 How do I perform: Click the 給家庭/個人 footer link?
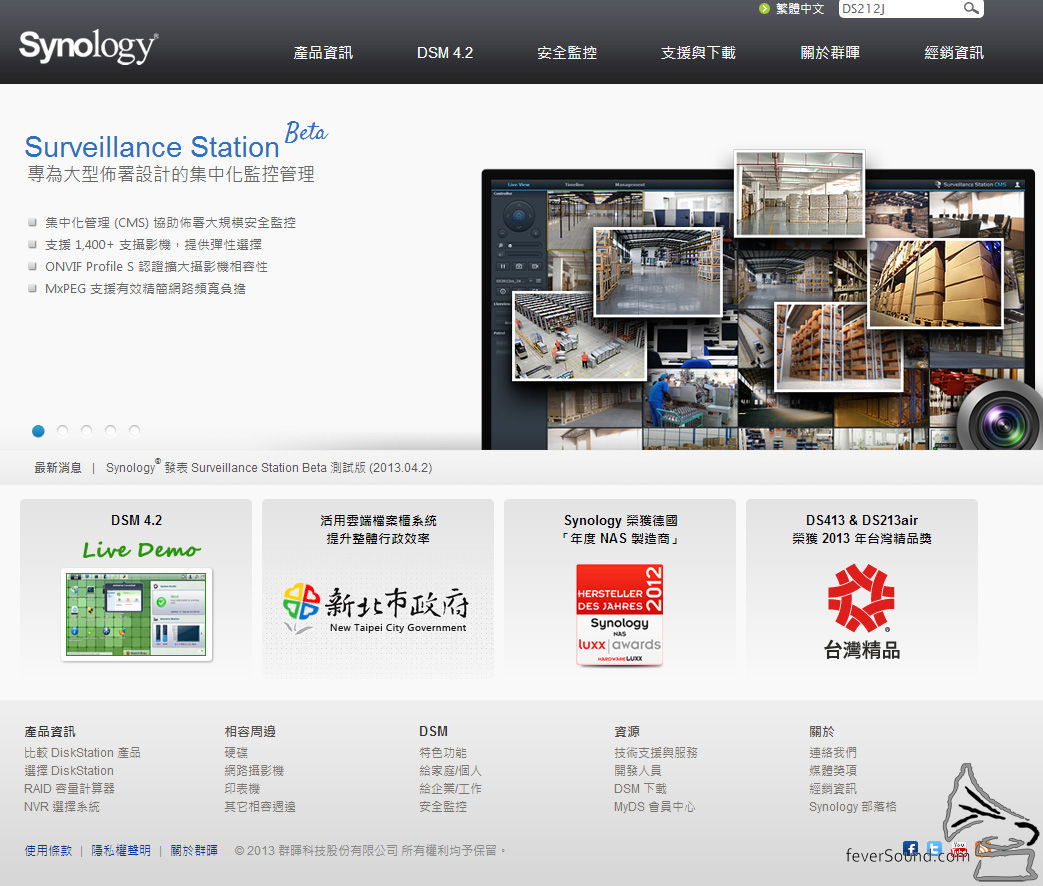450,770
